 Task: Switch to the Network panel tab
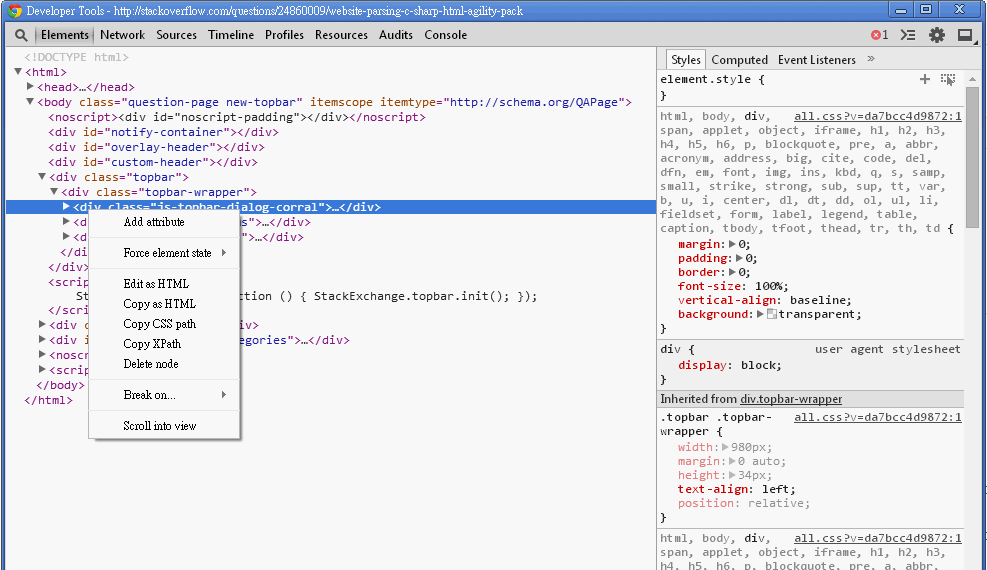[122, 35]
